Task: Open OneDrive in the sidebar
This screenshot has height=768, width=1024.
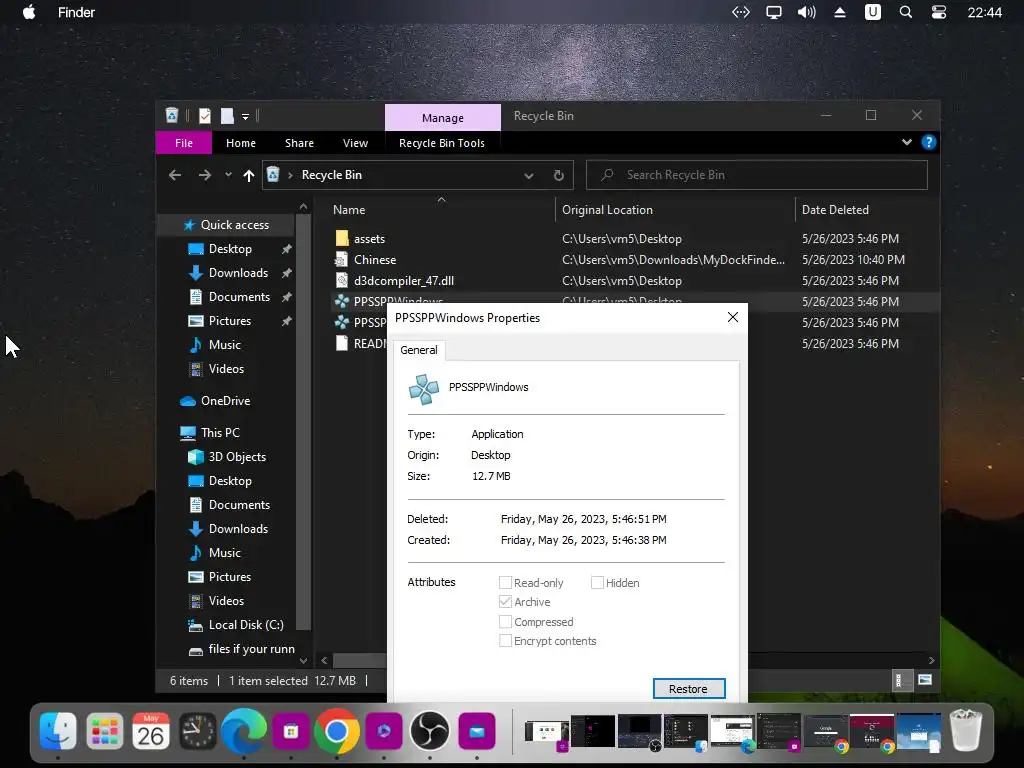Action: click(x=225, y=400)
